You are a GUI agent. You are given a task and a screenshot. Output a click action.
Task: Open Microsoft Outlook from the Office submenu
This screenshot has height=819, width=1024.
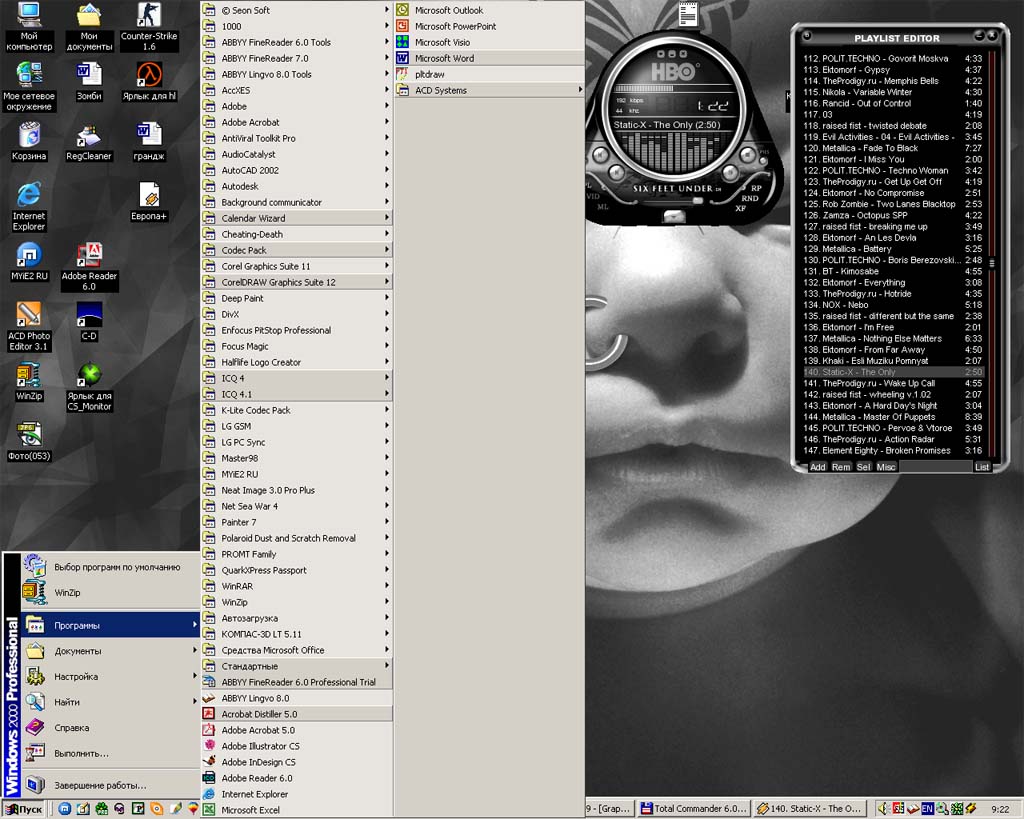coord(489,10)
